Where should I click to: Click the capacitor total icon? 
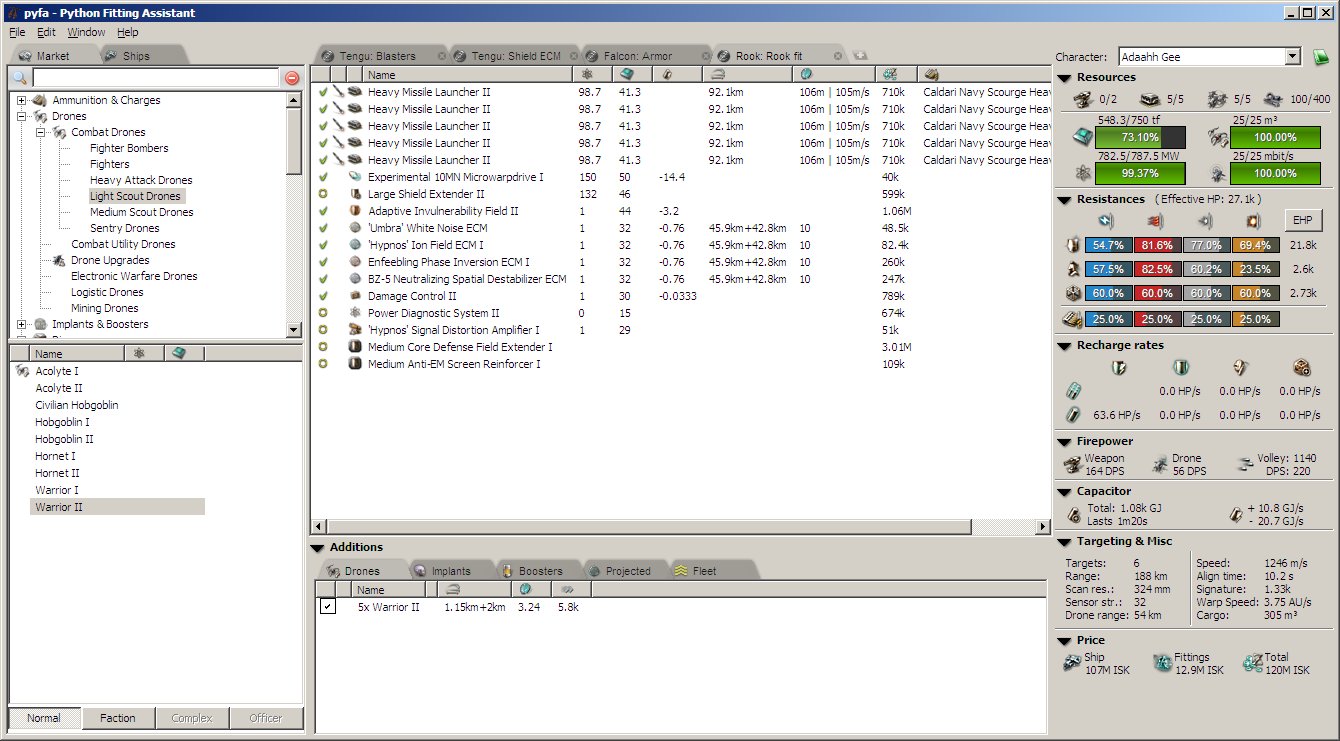[1074, 514]
